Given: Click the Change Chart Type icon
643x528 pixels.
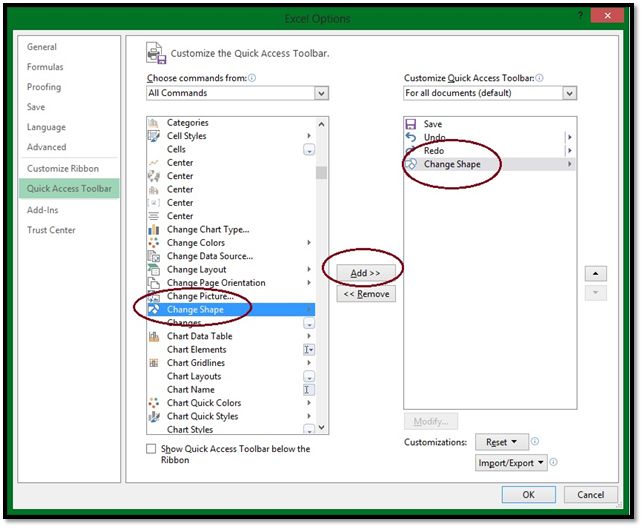Looking at the screenshot, I should [154, 230].
